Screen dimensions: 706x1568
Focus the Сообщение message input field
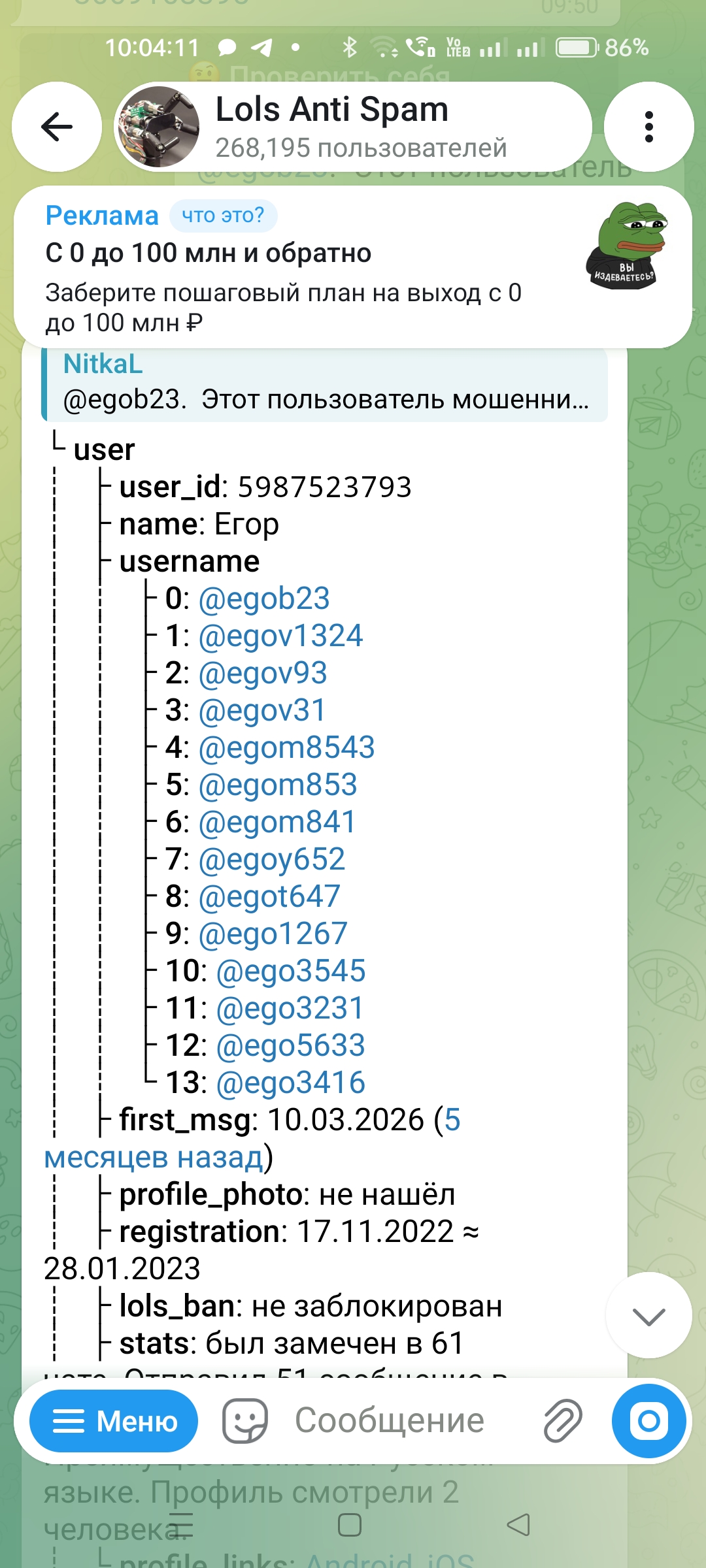pyautogui.click(x=390, y=1421)
